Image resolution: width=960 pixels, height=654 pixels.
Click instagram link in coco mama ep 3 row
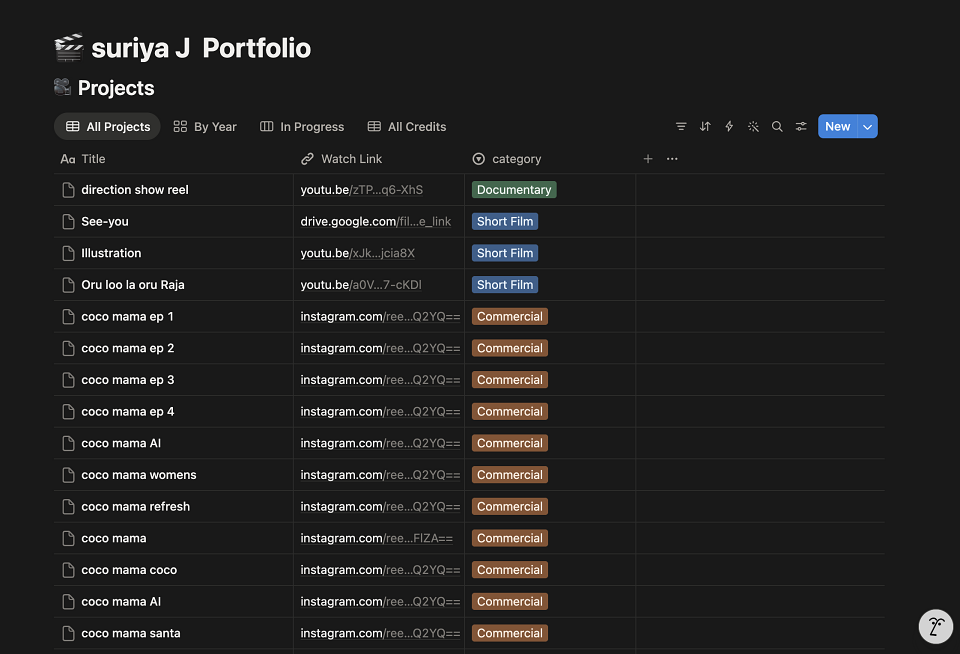(380, 380)
